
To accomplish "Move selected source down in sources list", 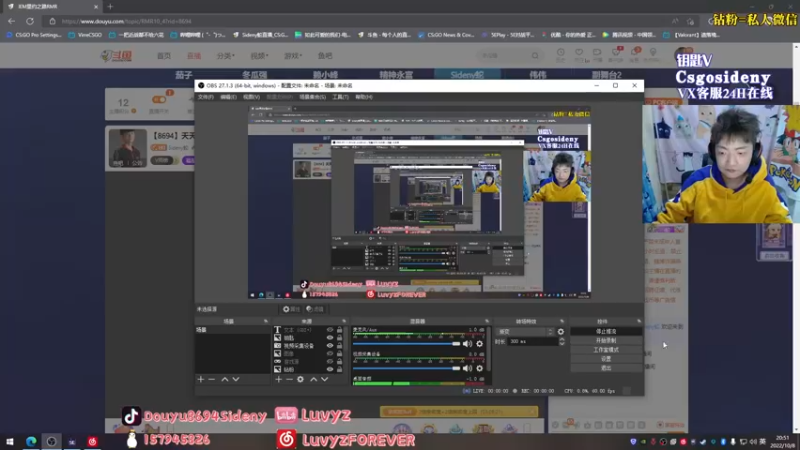I will [x=324, y=379].
